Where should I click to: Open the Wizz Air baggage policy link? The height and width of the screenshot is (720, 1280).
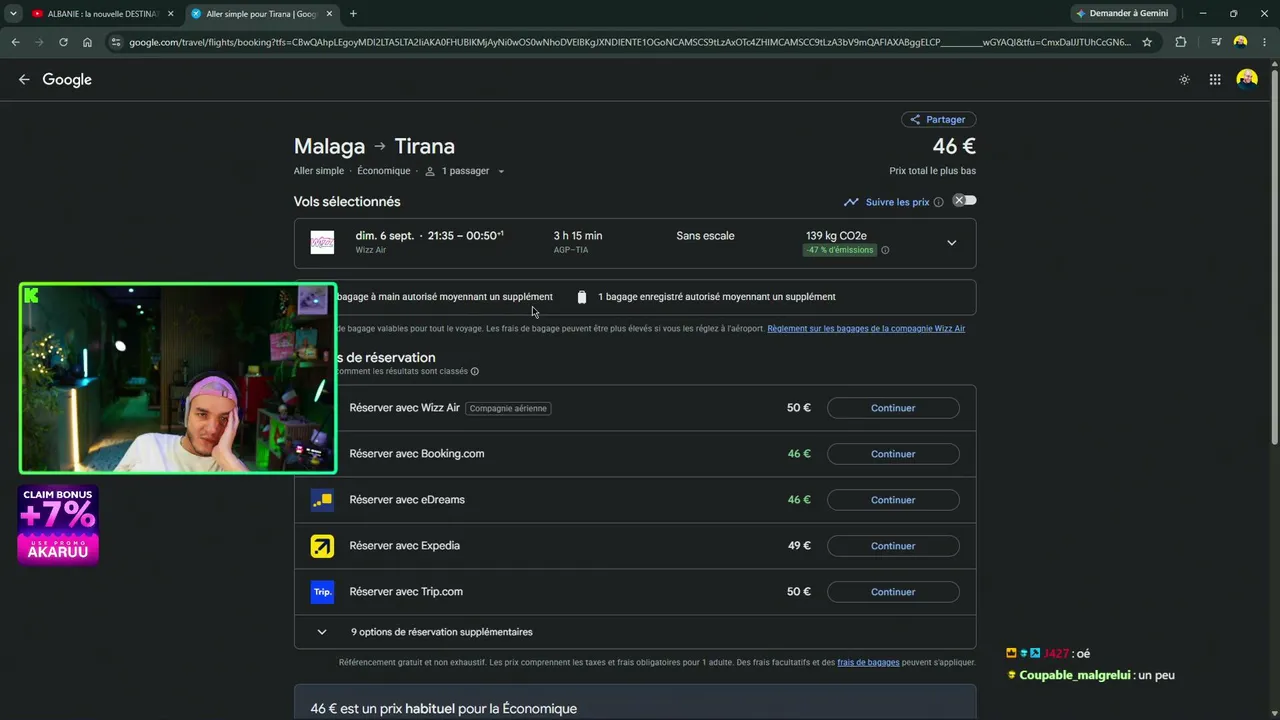866,328
